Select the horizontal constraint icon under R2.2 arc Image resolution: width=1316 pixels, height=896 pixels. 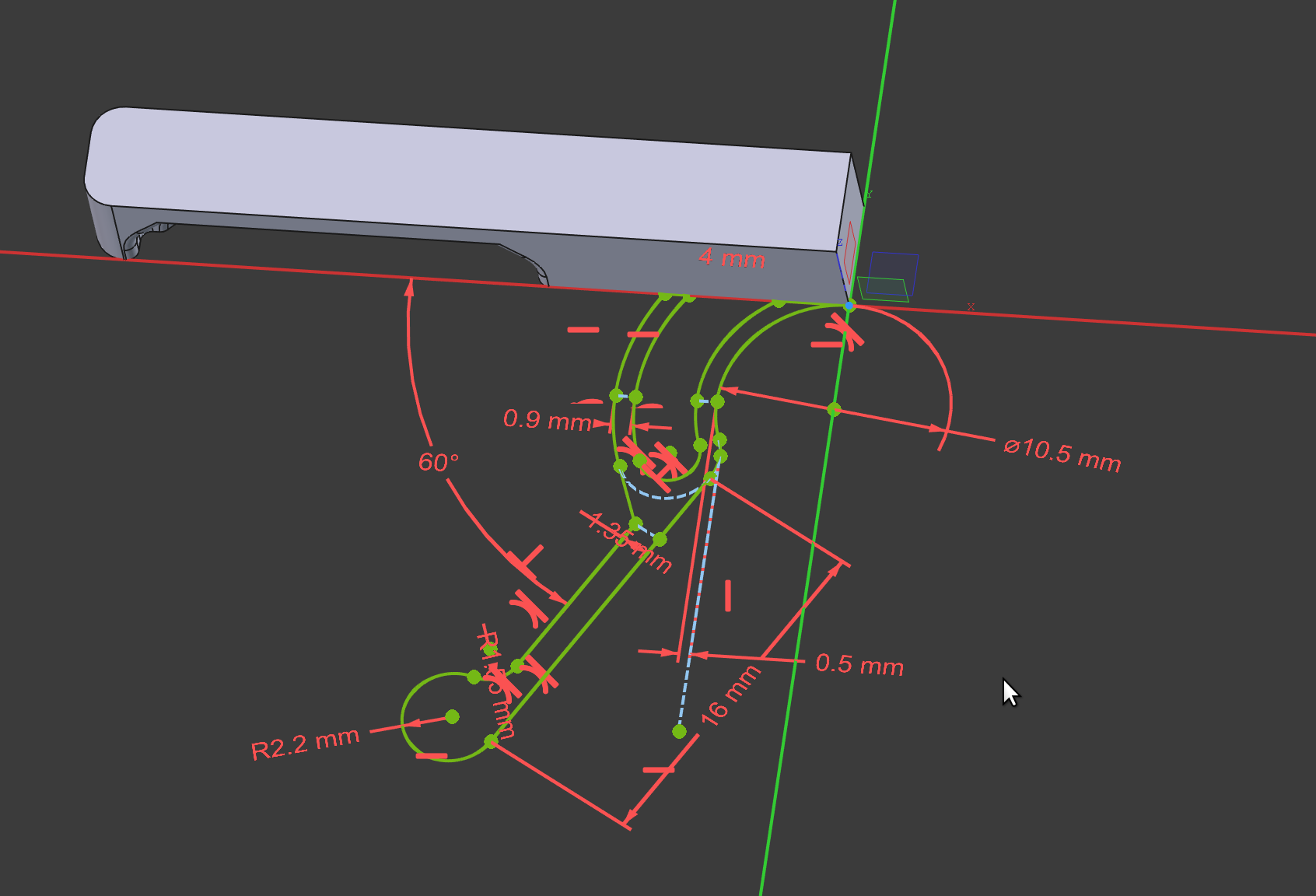tap(432, 754)
